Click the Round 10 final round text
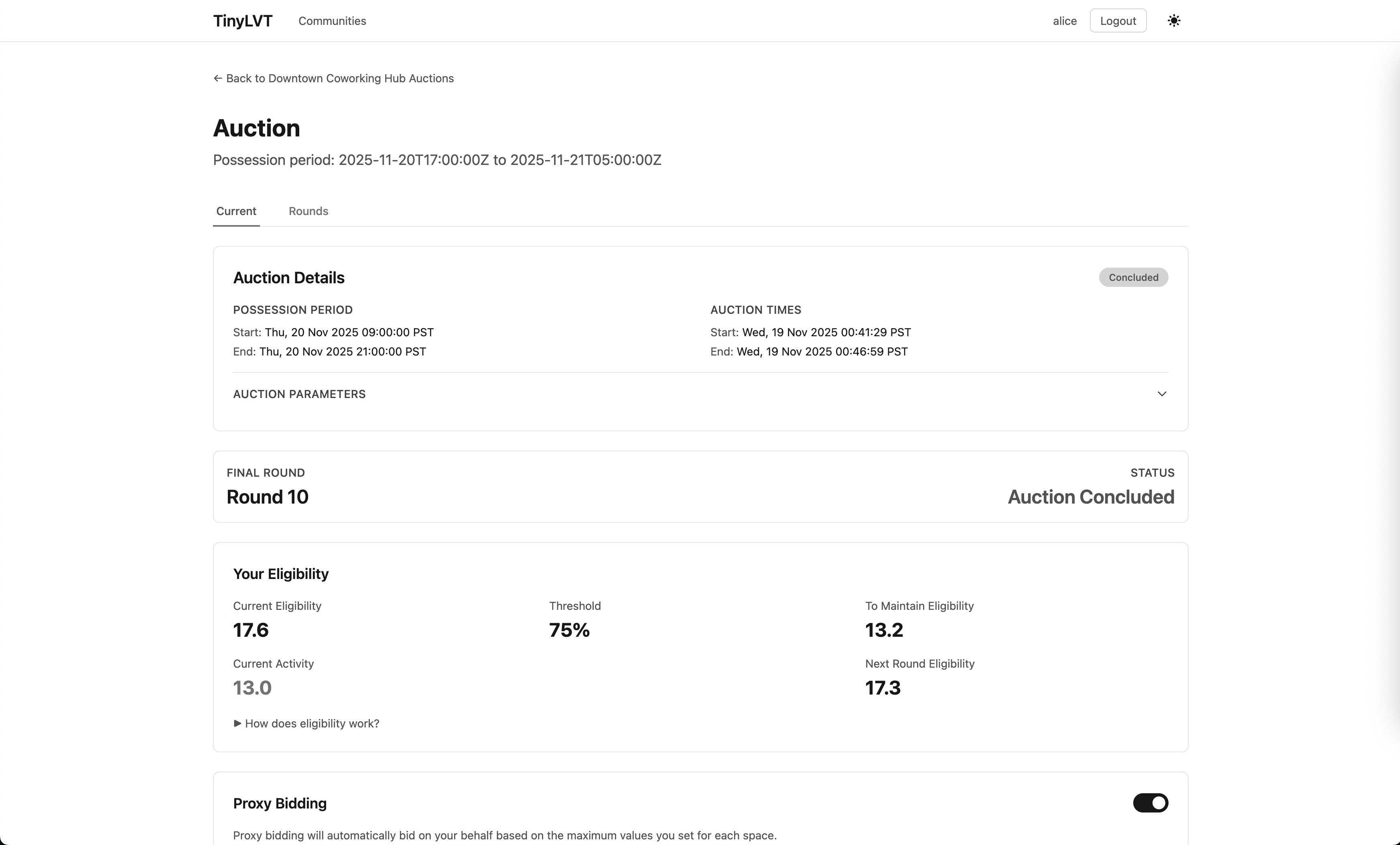This screenshot has height=845, width=1400. [267, 497]
